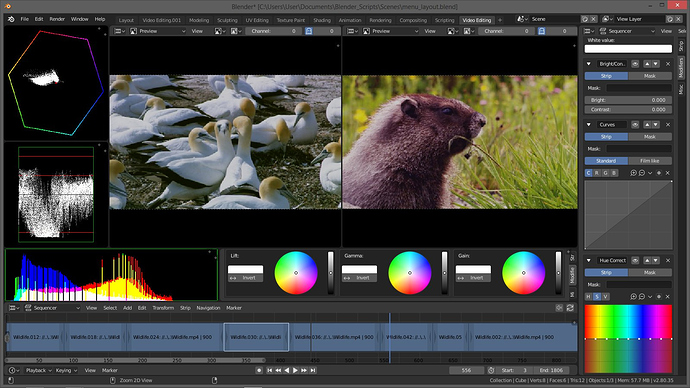Select the V channel in Hue Correct
This screenshot has height=388, width=690.
point(606,296)
